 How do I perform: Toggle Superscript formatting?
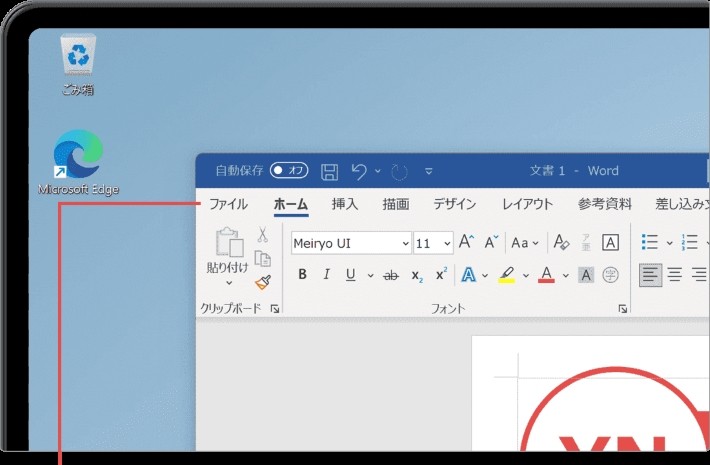click(441, 274)
